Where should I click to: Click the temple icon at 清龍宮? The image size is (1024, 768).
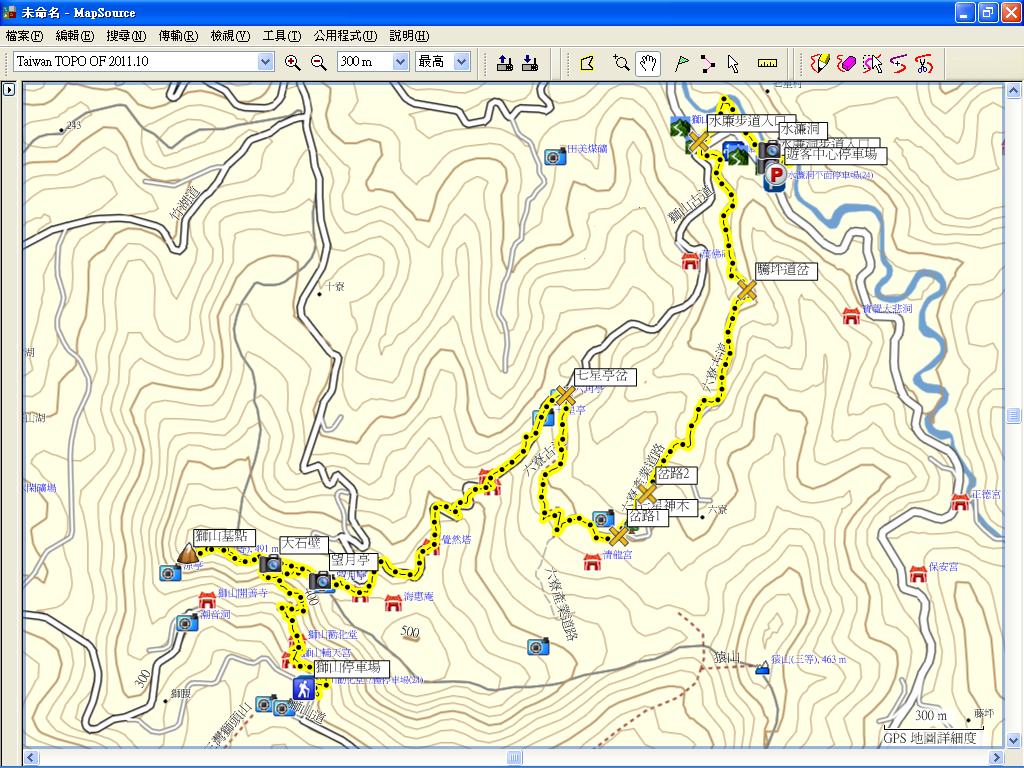(592, 561)
